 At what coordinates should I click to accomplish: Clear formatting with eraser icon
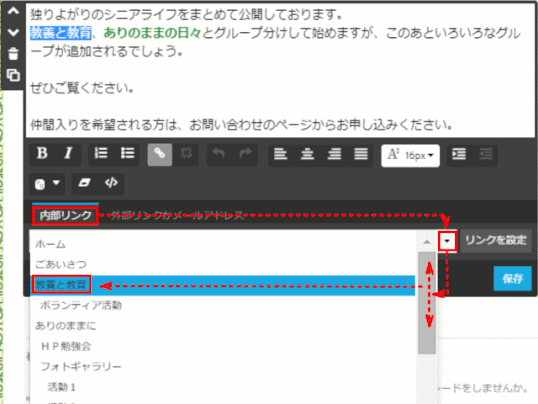(x=84, y=183)
